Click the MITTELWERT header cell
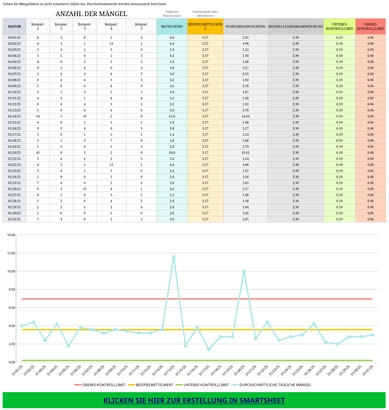The height and width of the screenshot is (410, 389). (x=172, y=26)
